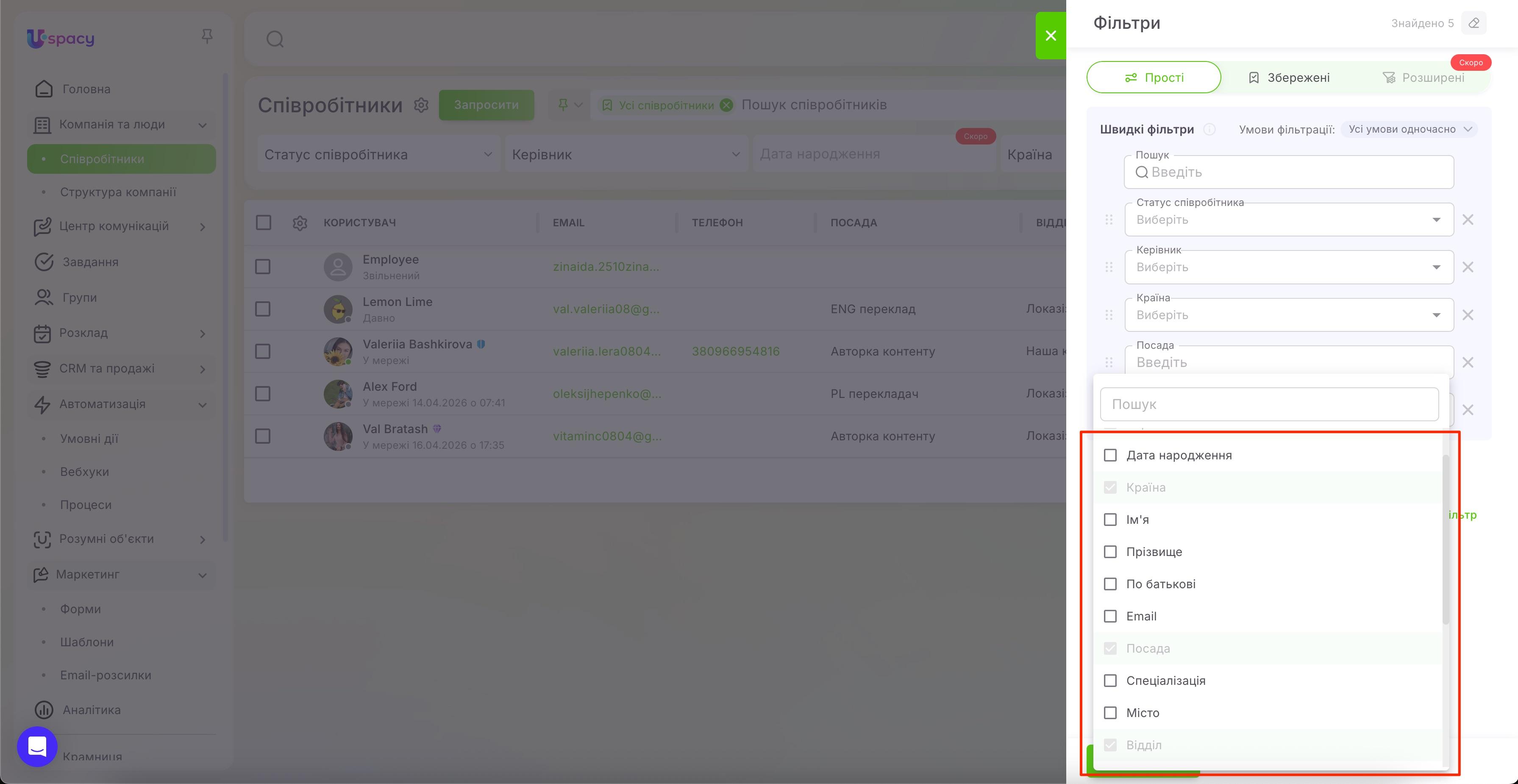Expand the Розклад section

point(203,334)
